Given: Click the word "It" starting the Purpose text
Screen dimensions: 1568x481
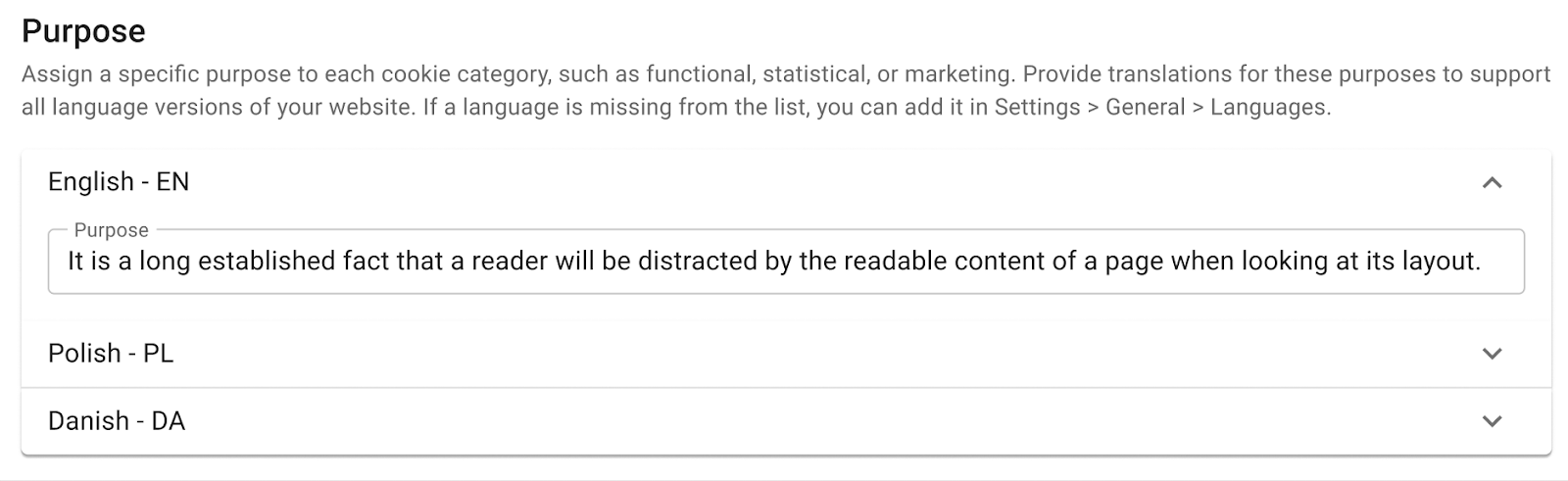Looking at the screenshot, I should (75, 262).
